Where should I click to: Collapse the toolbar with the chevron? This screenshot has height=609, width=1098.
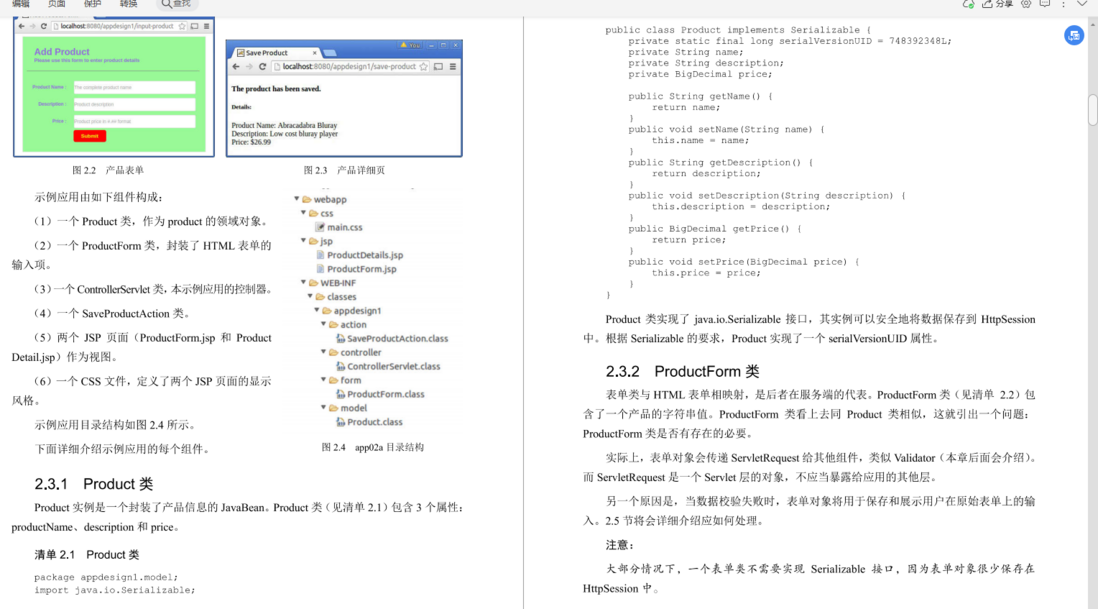pos(1082,4)
